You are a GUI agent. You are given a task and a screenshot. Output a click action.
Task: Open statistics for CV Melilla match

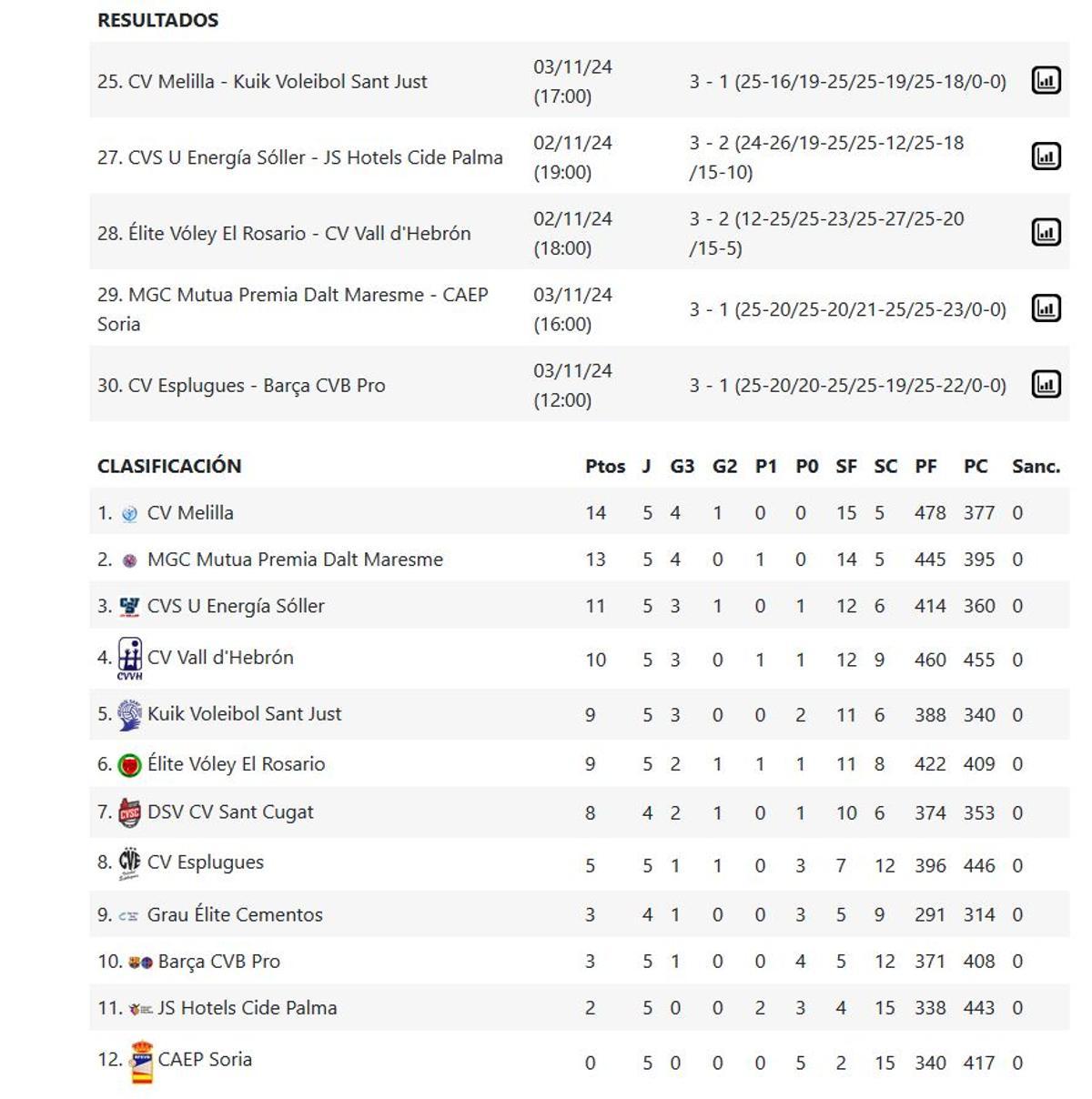[x=1045, y=79]
